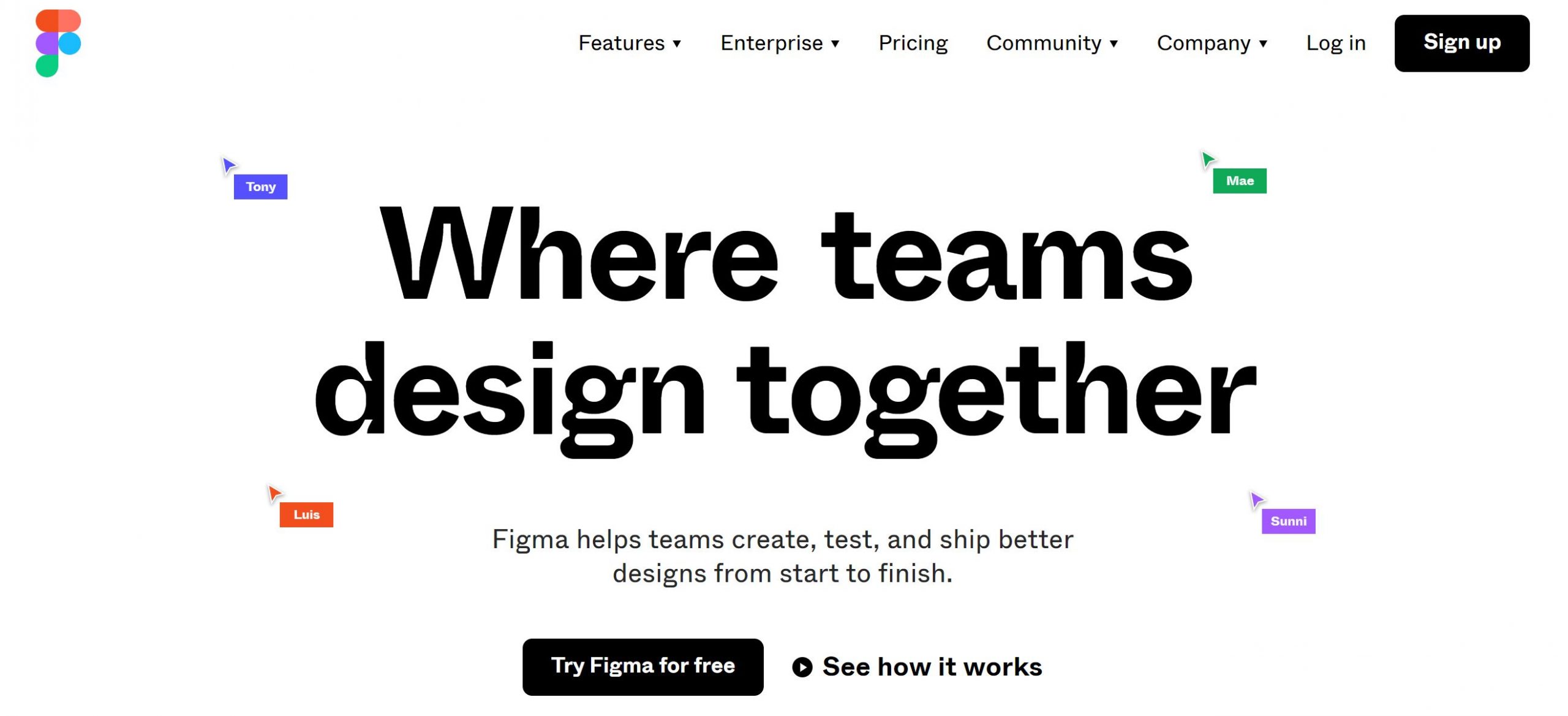Click the play icon beside See how it works
The width and height of the screenshot is (1568, 716).
pyautogui.click(x=802, y=667)
